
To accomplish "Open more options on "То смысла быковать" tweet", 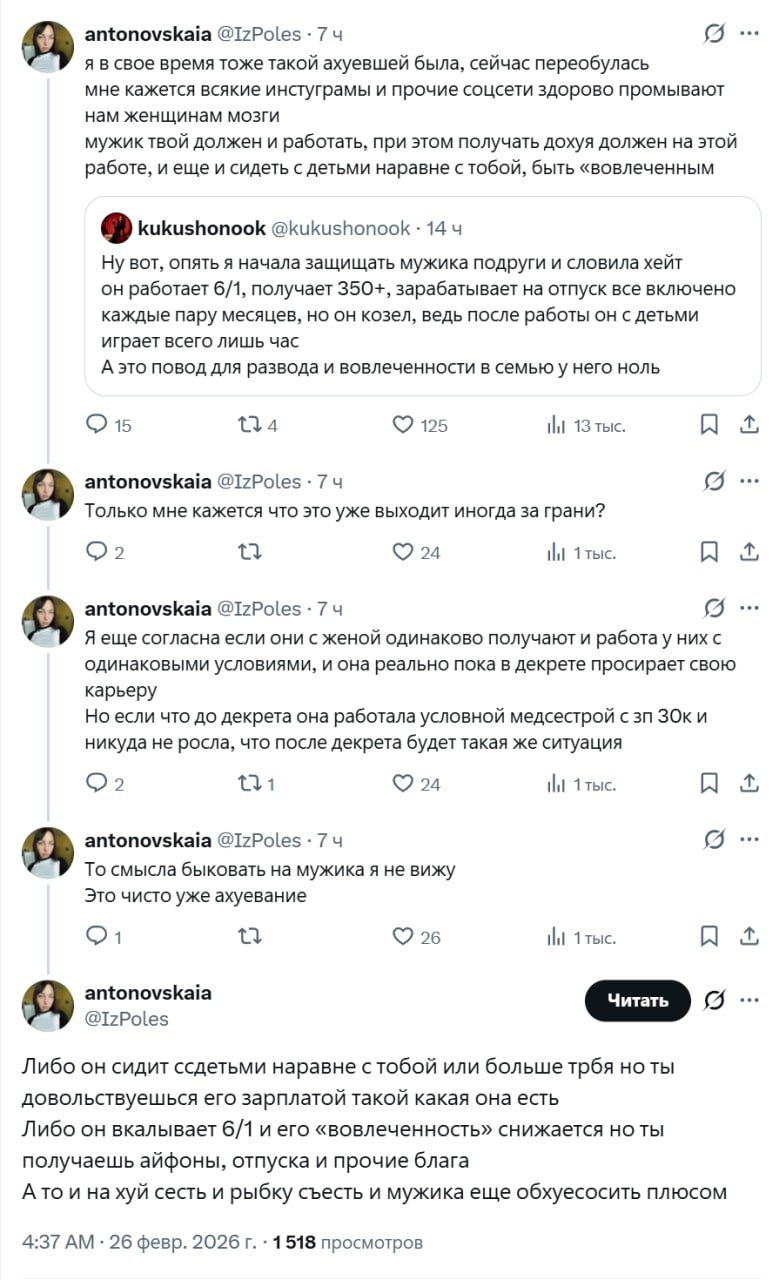I will click(748, 840).
